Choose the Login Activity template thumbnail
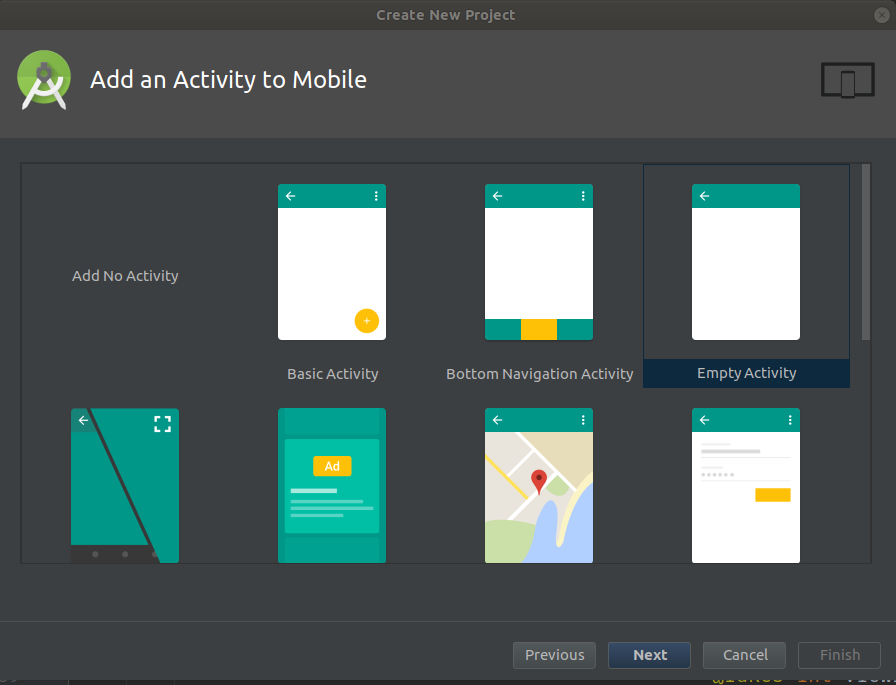Screen dimensions: 896x685 [746, 486]
